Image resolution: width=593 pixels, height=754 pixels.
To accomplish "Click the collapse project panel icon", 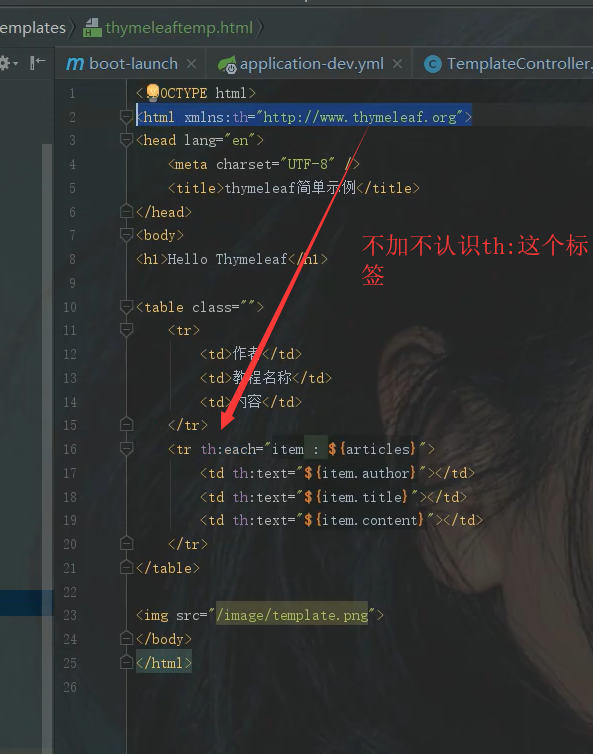I will click(38, 63).
